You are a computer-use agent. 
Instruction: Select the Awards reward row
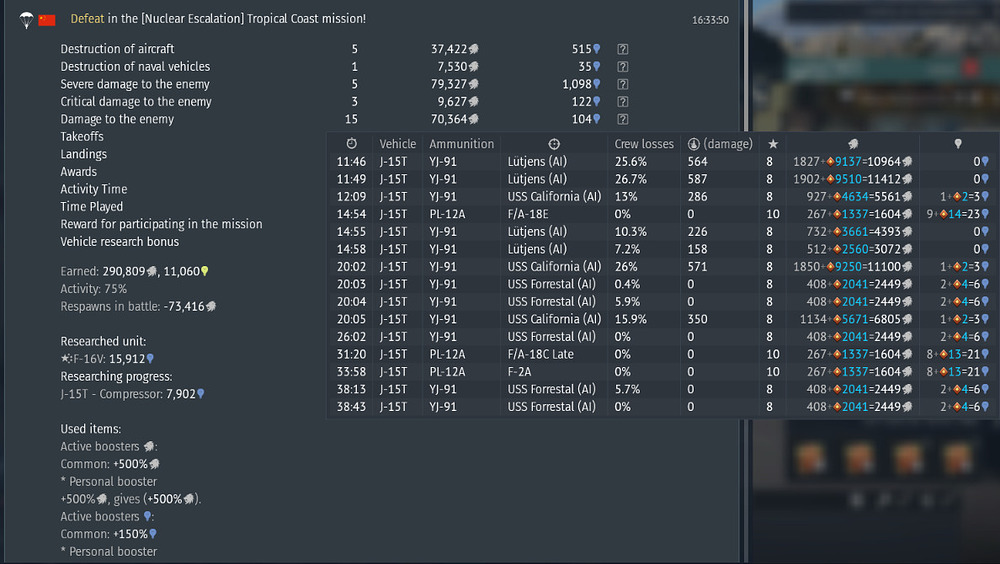point(78,172)
